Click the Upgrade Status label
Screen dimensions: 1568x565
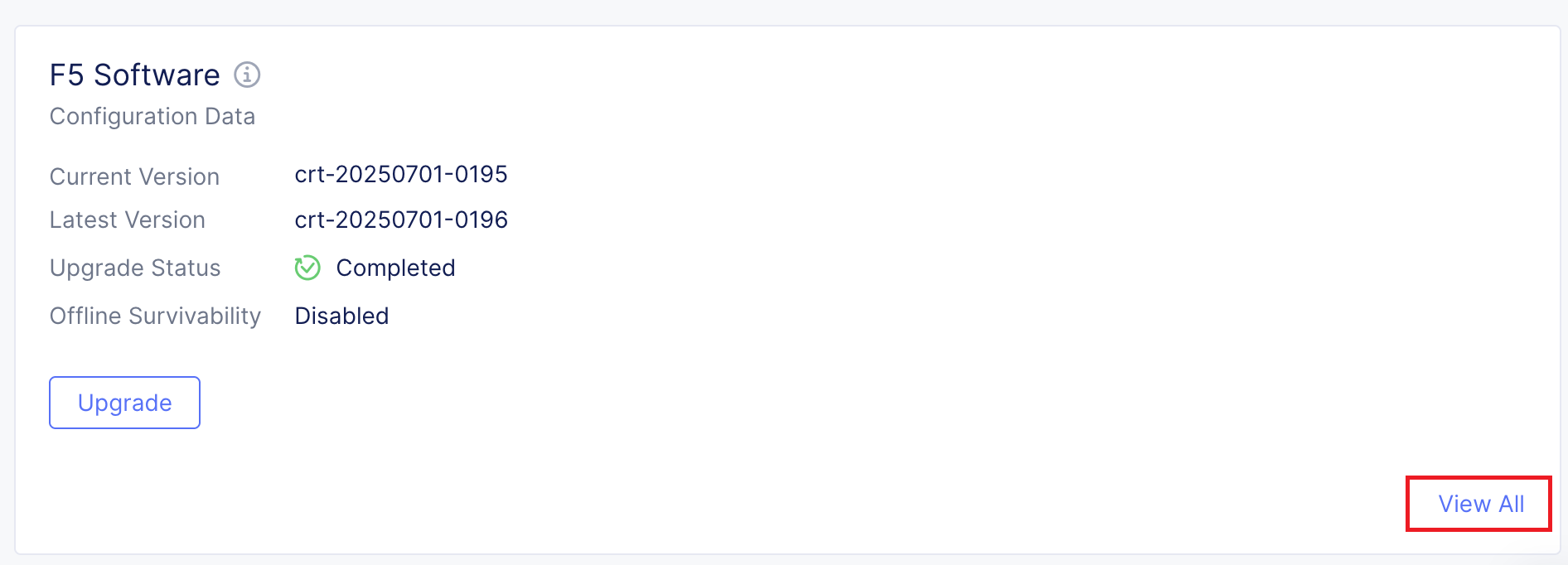(135, 268)
